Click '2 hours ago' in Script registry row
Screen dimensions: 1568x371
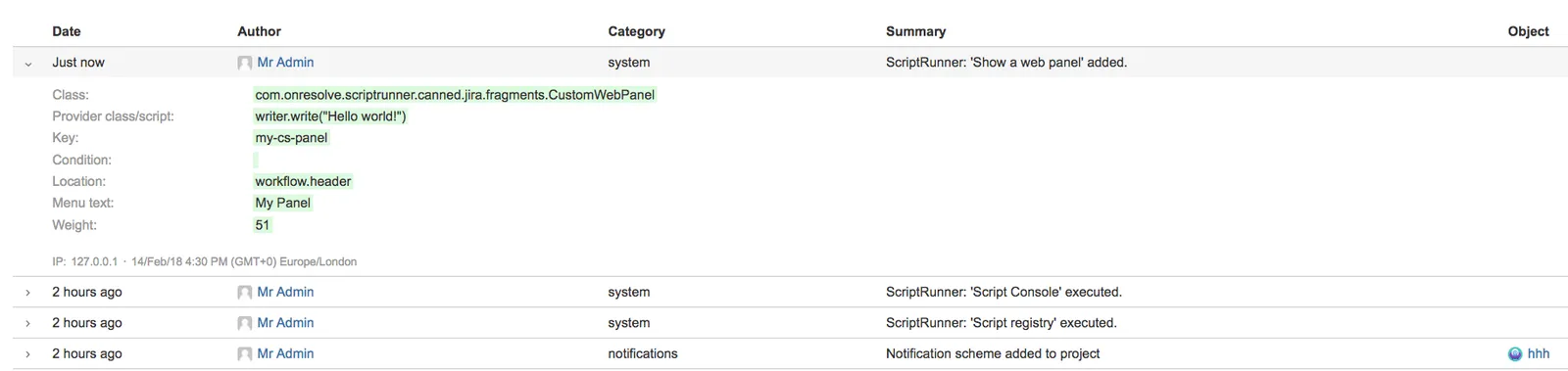pos(87,323)
